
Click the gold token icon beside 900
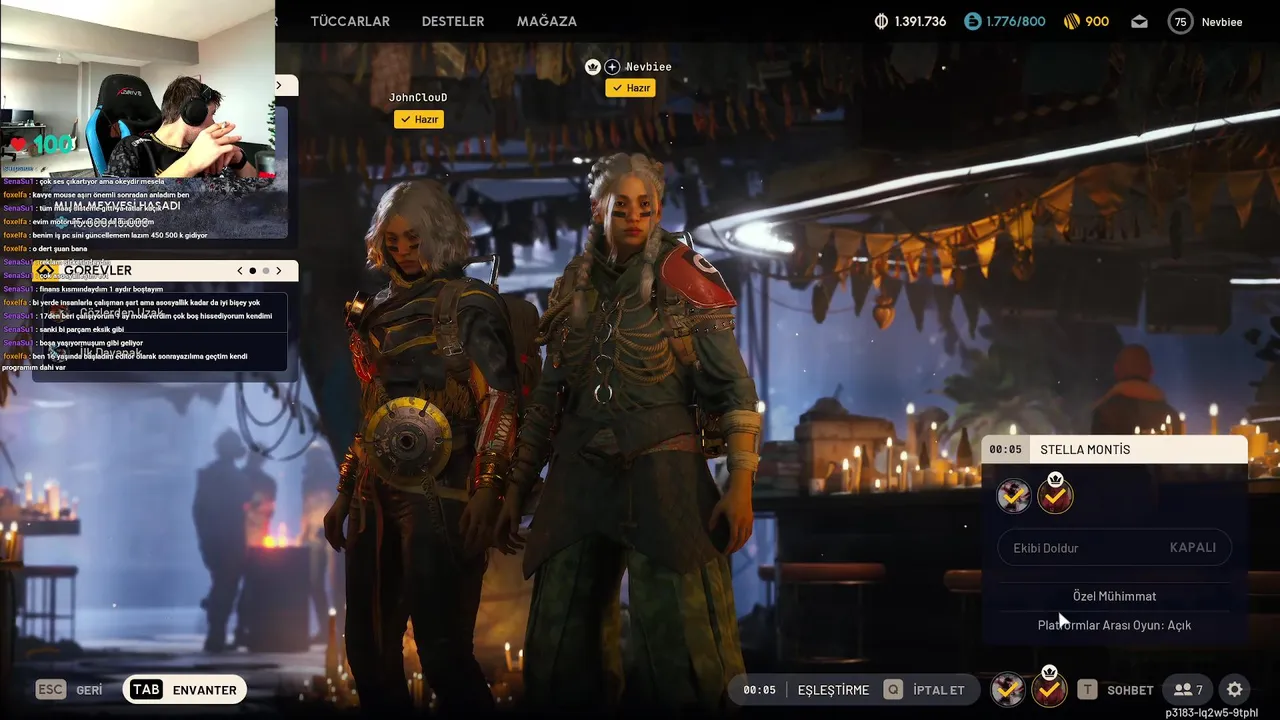pos(1071,21)
